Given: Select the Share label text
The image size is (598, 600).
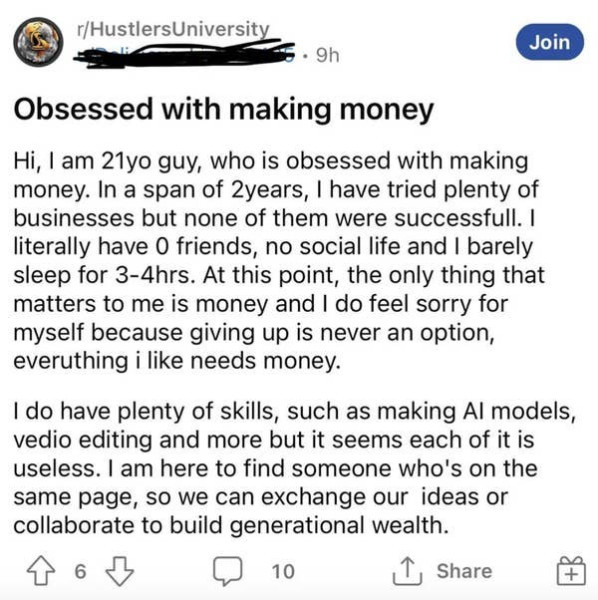Looking at the screenshot, I should (x=464, y=571).
